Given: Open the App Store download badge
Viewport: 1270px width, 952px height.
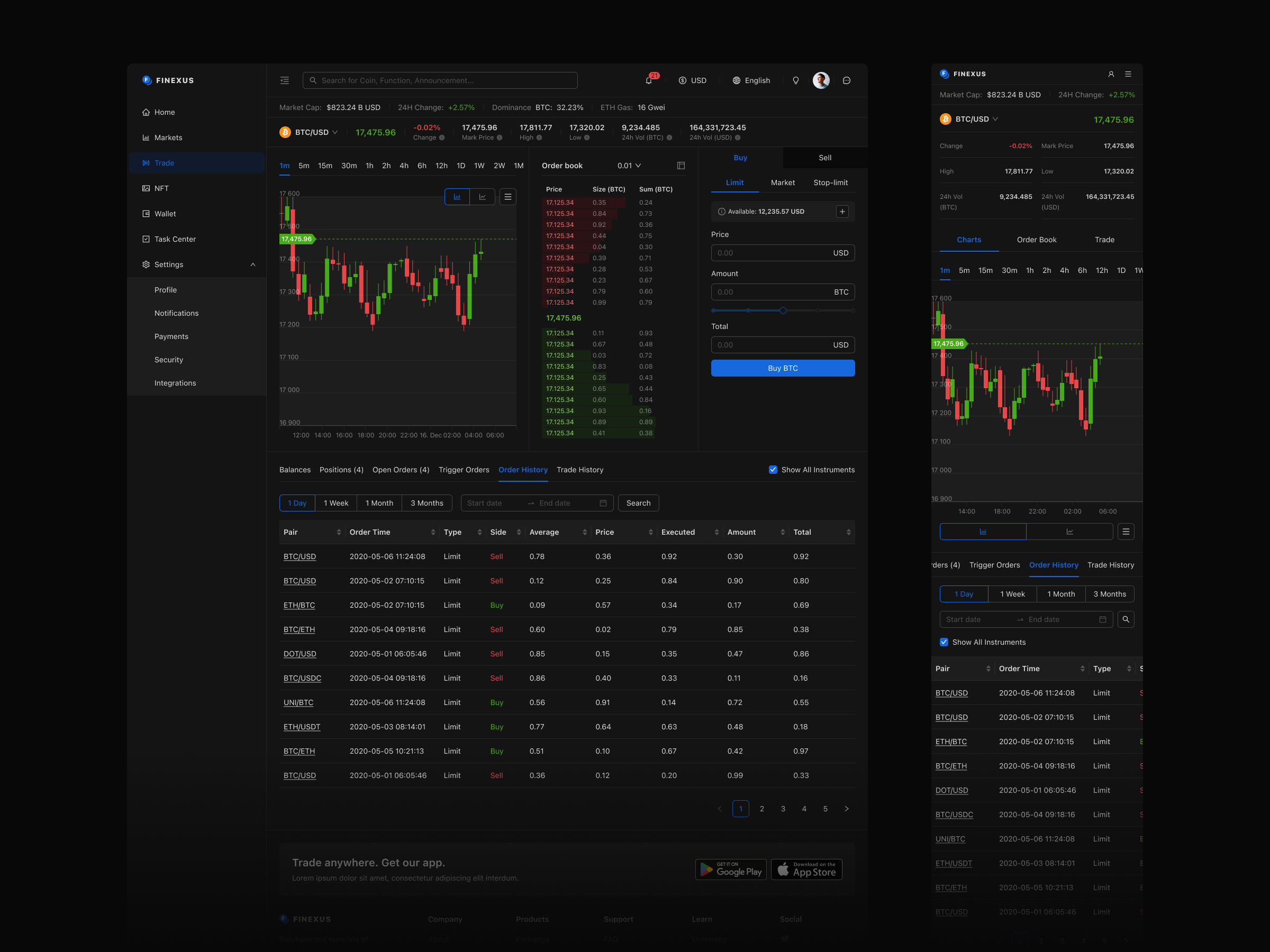Looking at the screenshot, I should [806, 869].
